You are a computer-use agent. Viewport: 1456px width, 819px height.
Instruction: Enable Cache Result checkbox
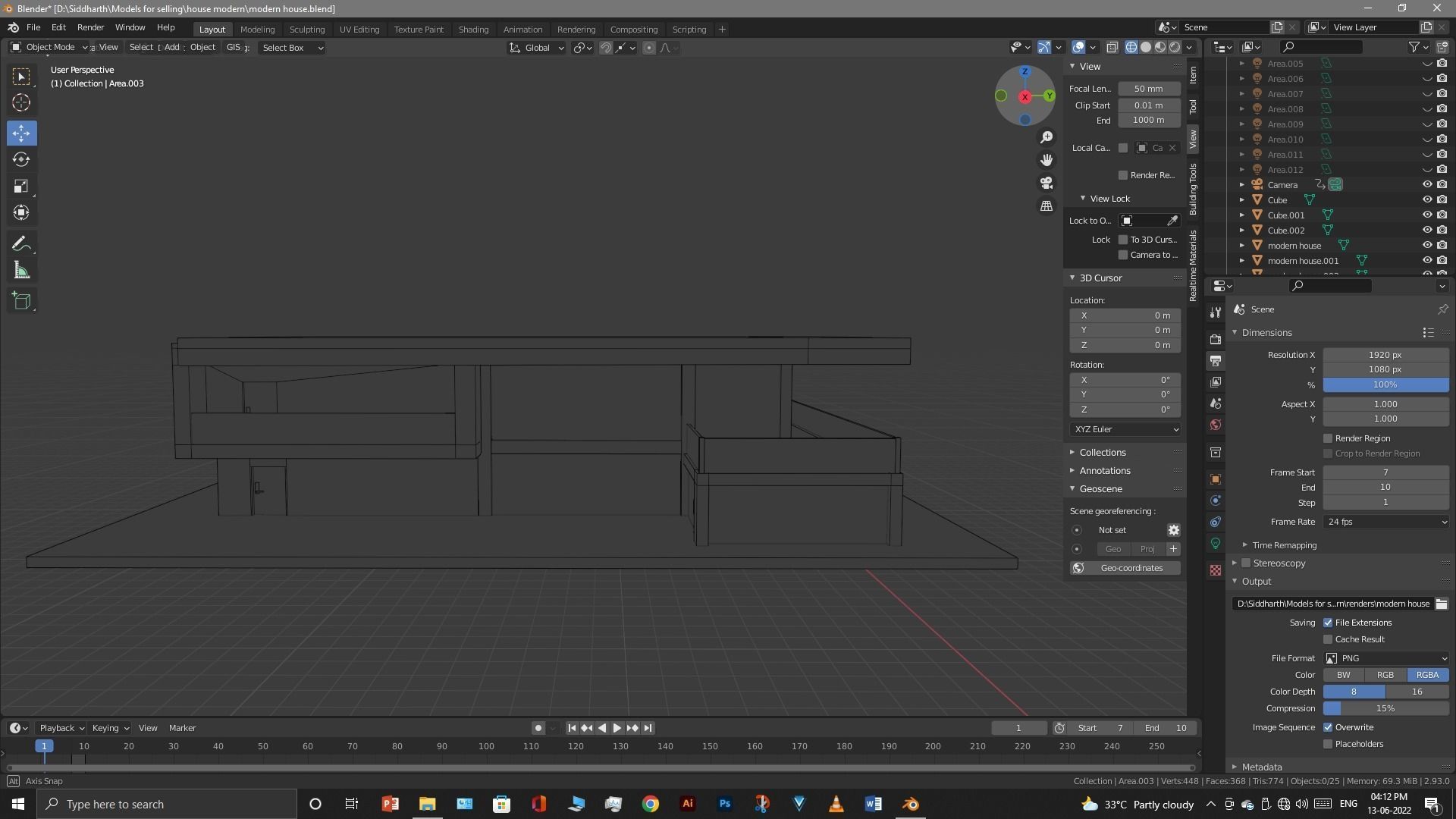(x=1328, y=639)
